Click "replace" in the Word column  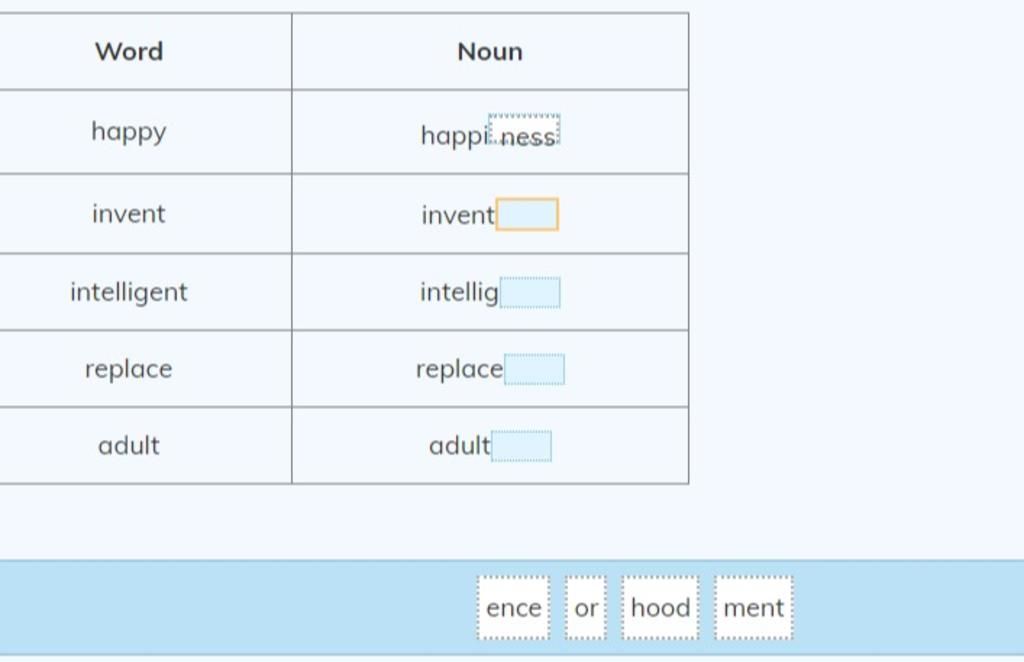129,370
